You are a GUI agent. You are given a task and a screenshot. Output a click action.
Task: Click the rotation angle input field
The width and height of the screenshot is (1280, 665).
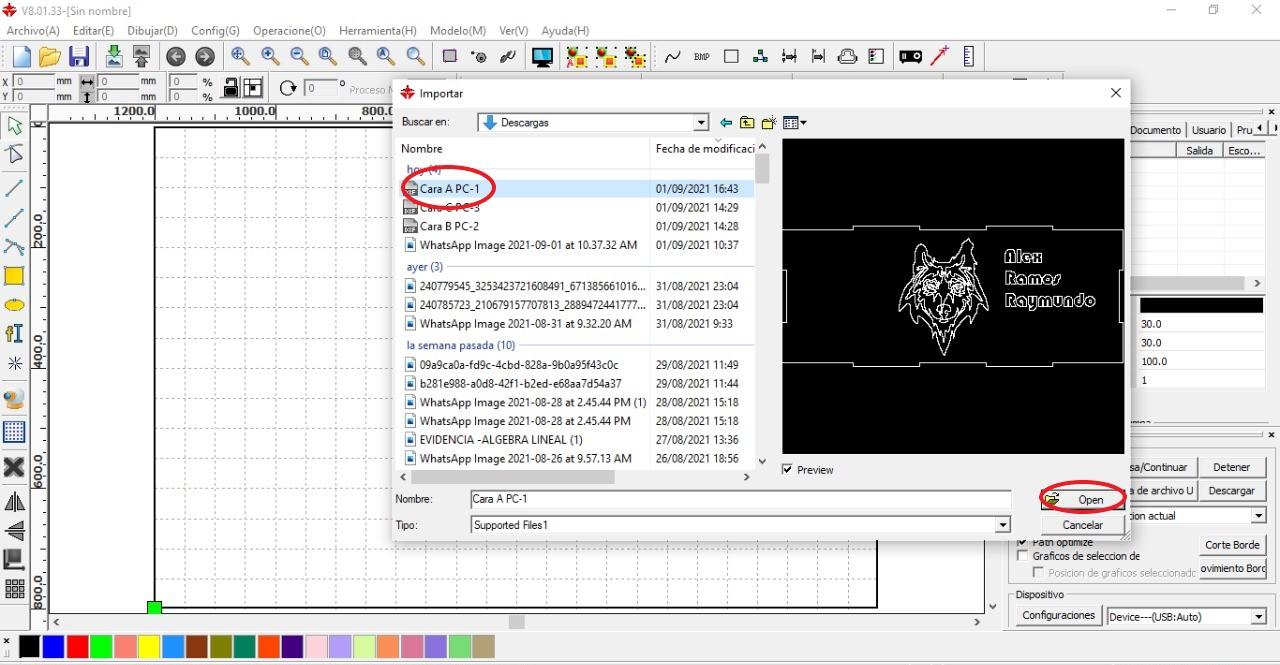point(319,88)
